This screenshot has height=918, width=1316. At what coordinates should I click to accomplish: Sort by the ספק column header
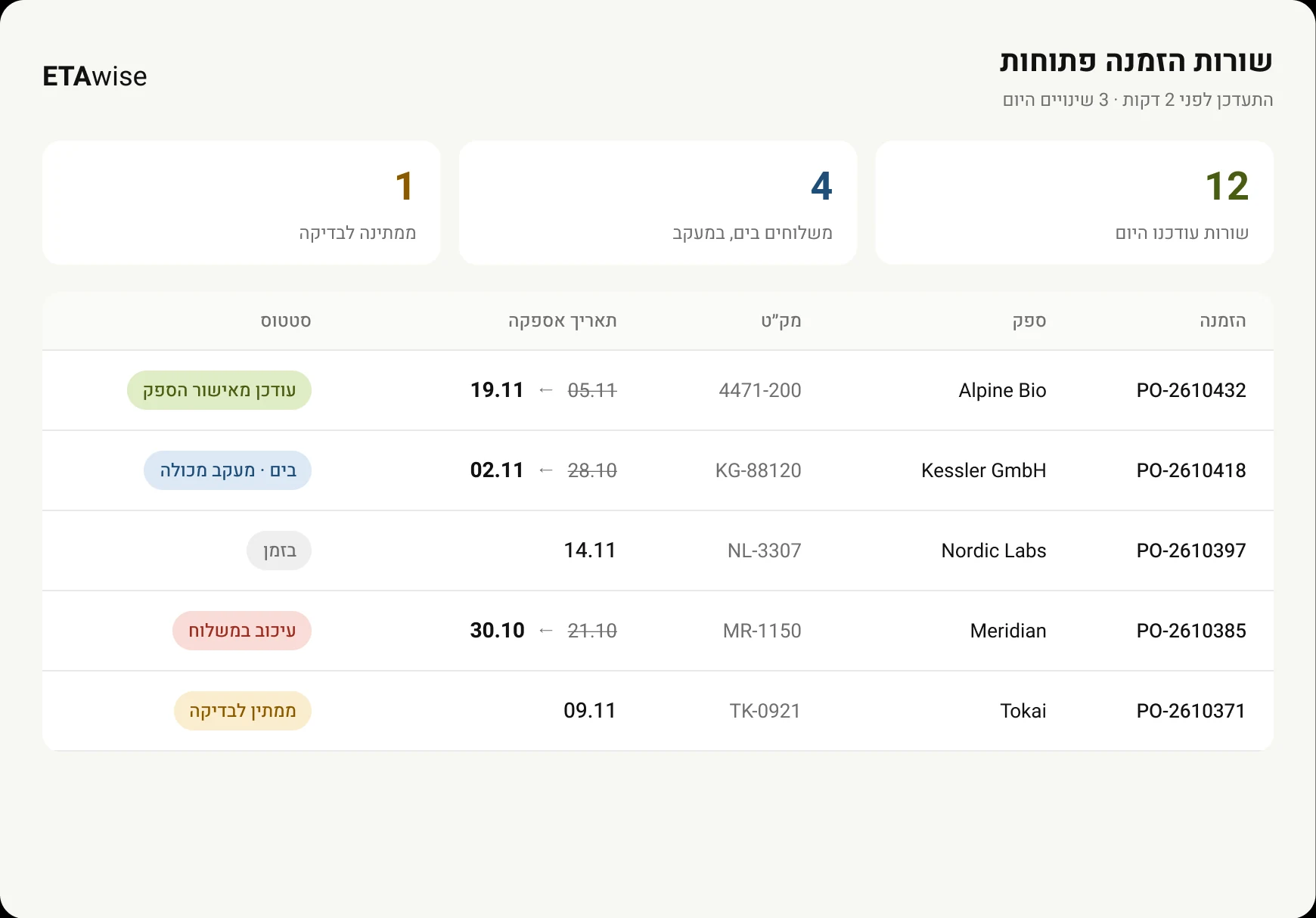(x=1029, y=321)
